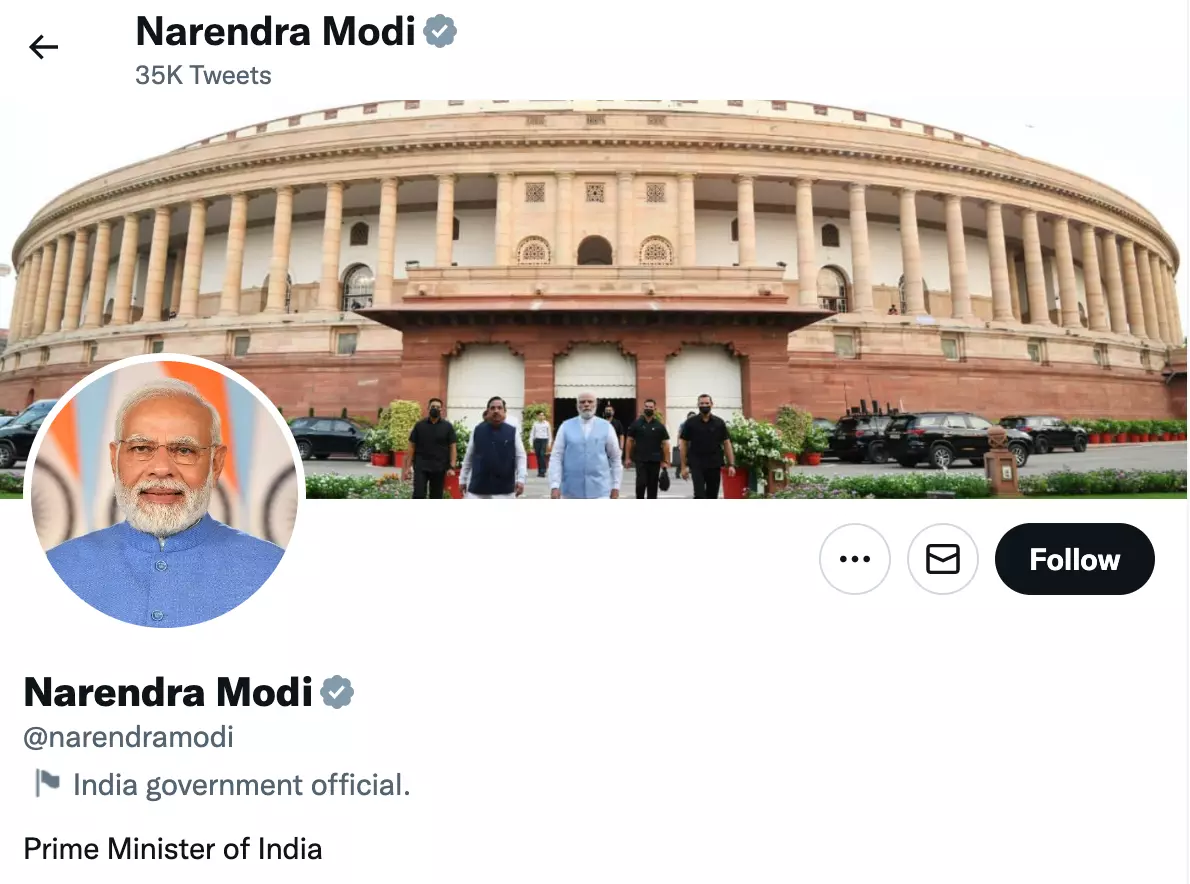Click the government flag icon
The height and width of the screenshot is (884, 1190).
47,783
